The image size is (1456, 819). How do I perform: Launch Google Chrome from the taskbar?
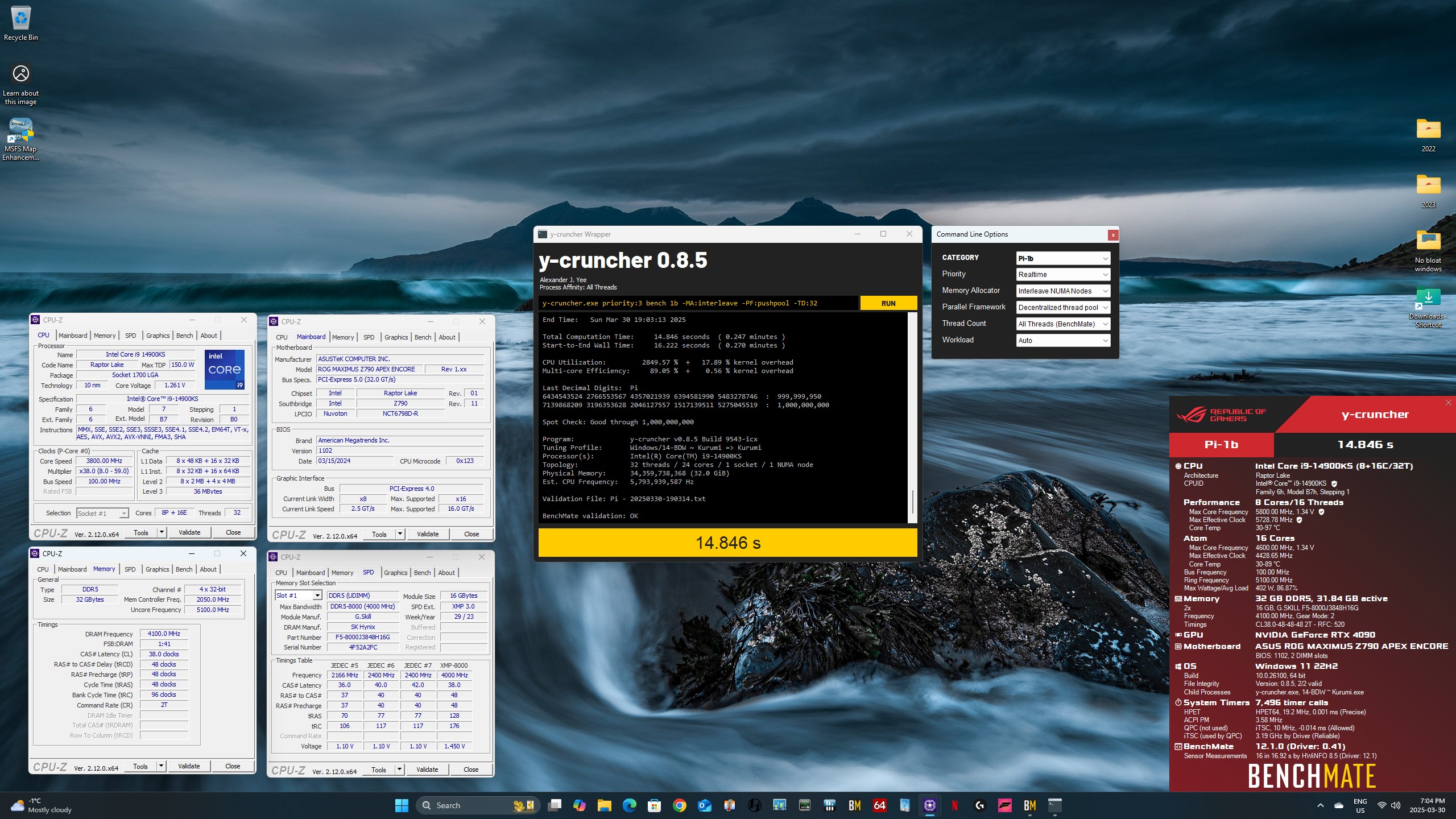point(680,805)
